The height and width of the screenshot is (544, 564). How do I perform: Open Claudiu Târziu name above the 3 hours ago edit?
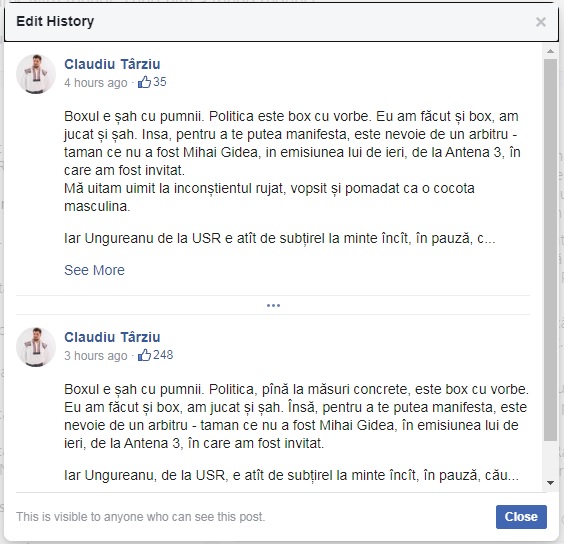click(x=112, y=337)
